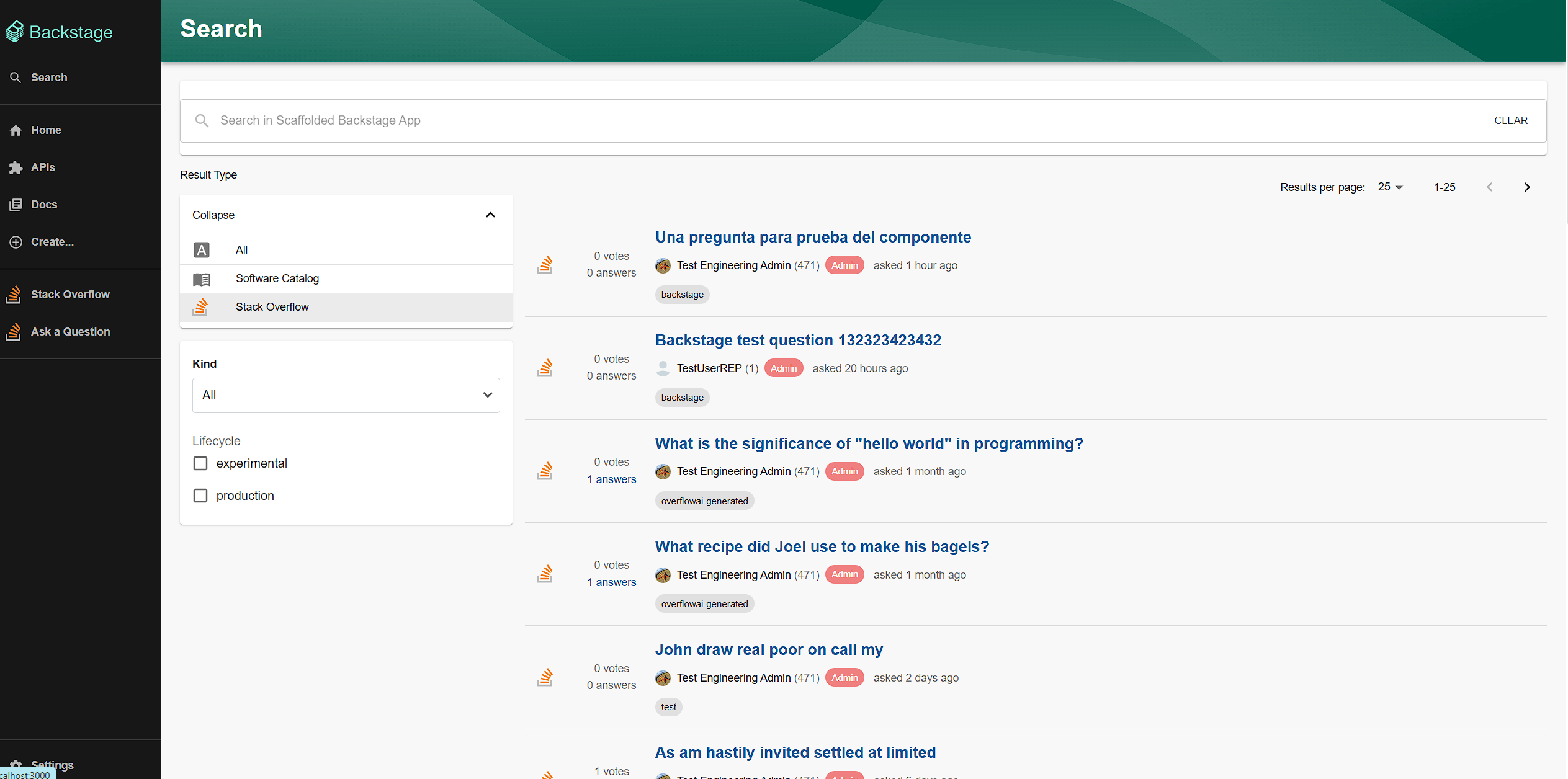Collapse the Result Type panel
Screen dimensions: 1568x779
click(x=490, y=215)
